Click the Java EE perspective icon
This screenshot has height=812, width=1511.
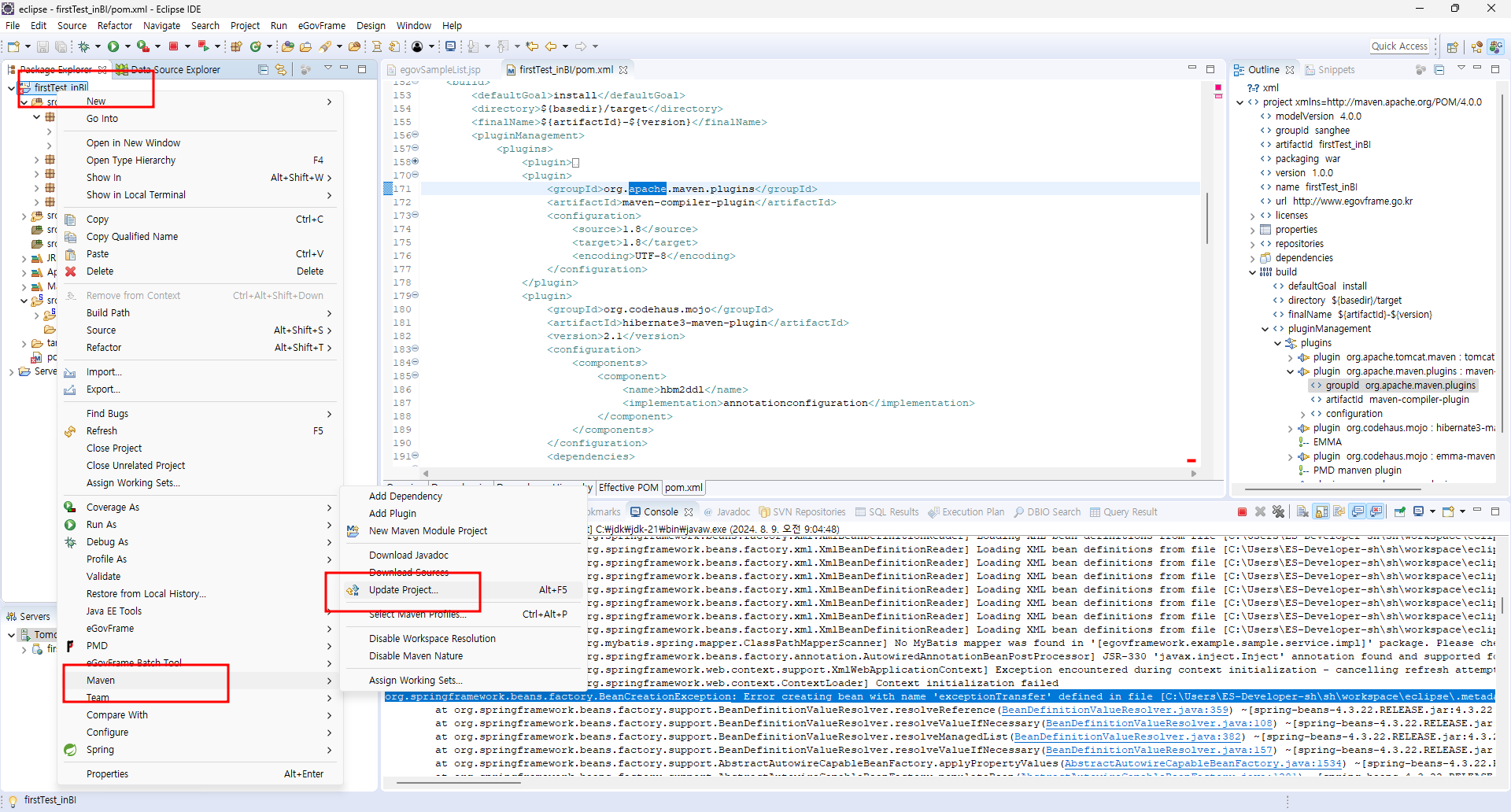tap(1476, 46)
